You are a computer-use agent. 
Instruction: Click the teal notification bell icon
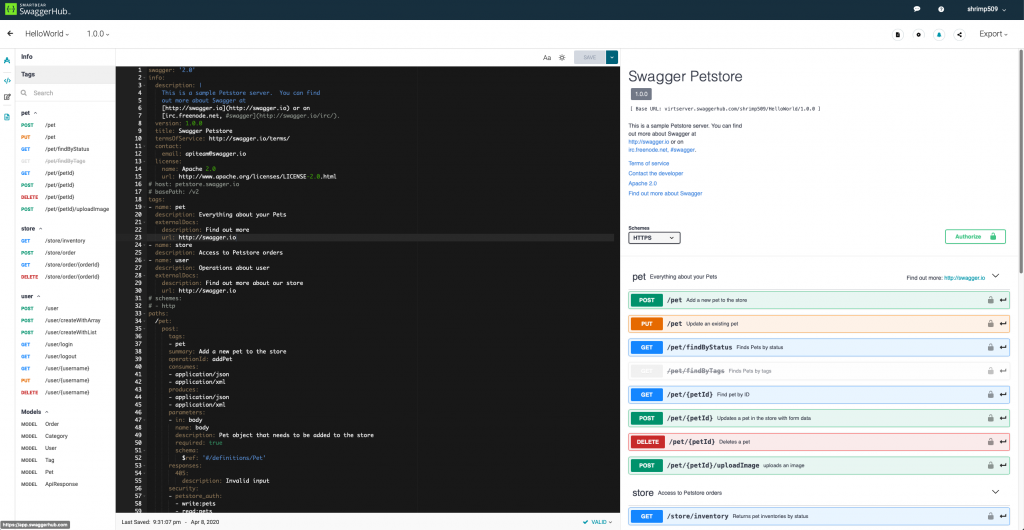coord(939,35)
